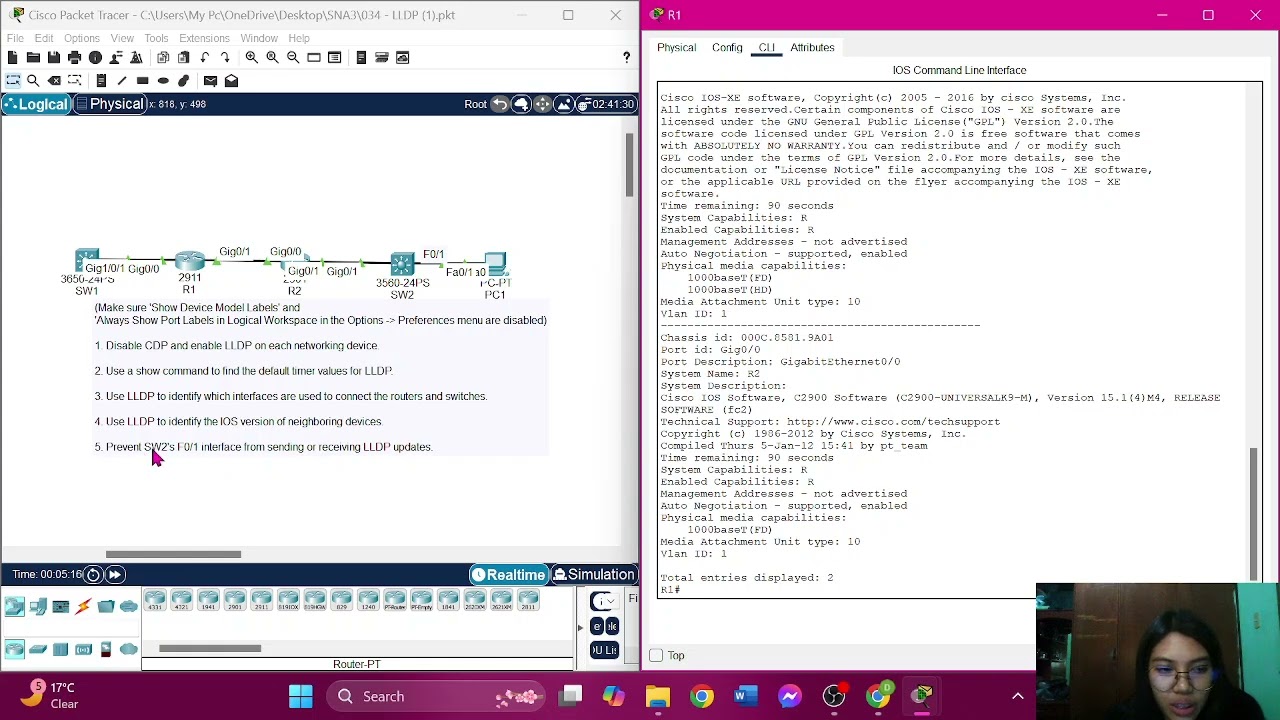Screen dimensions: 1280x720
Task: Click the Print icon in main toolbar
Action: pos(74,58)
